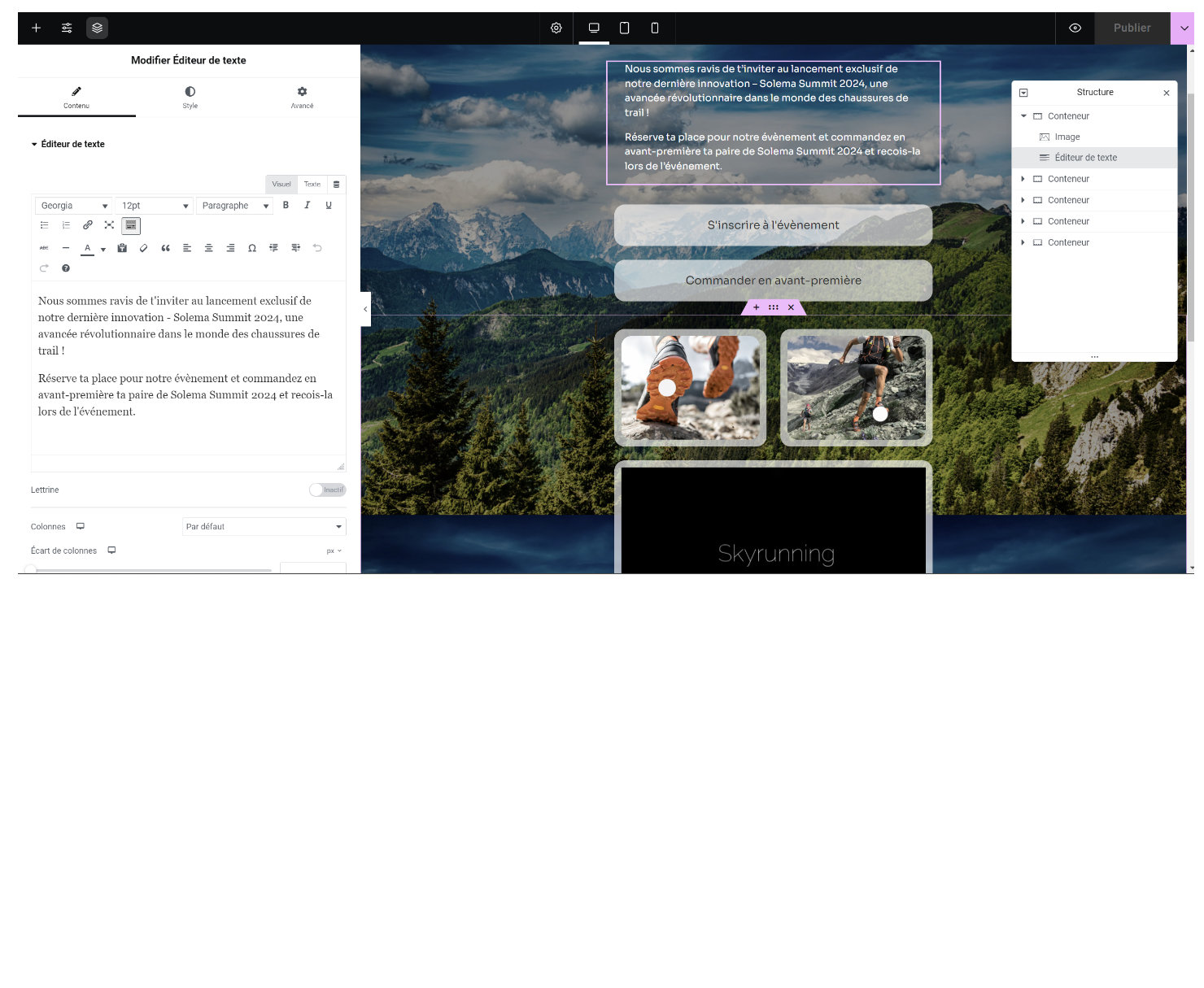Click the trail shoes image thumbnail
Viewport: 1204px width, 988px height.
(690, 387)
